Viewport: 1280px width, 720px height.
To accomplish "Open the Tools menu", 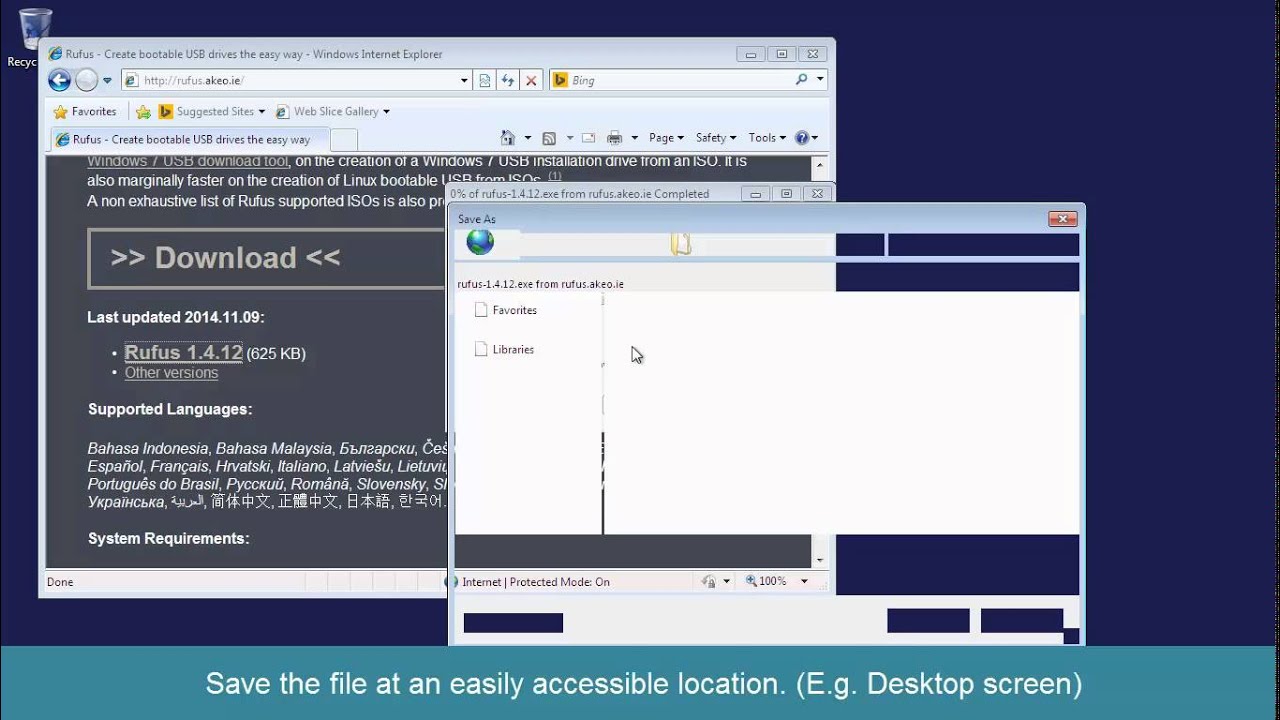I will [x=767, y=138].
